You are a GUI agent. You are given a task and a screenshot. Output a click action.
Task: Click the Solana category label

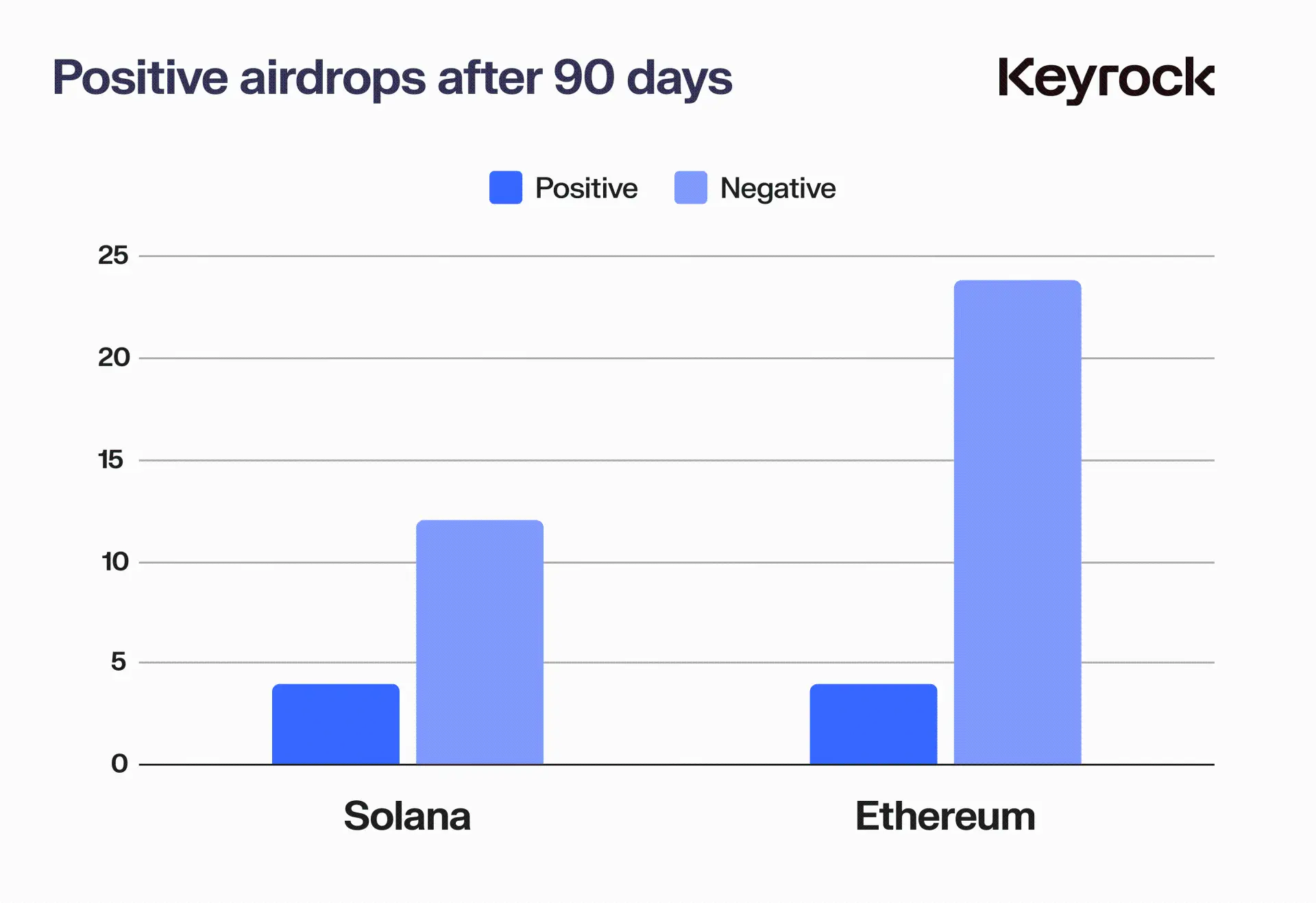coord(407,816)
